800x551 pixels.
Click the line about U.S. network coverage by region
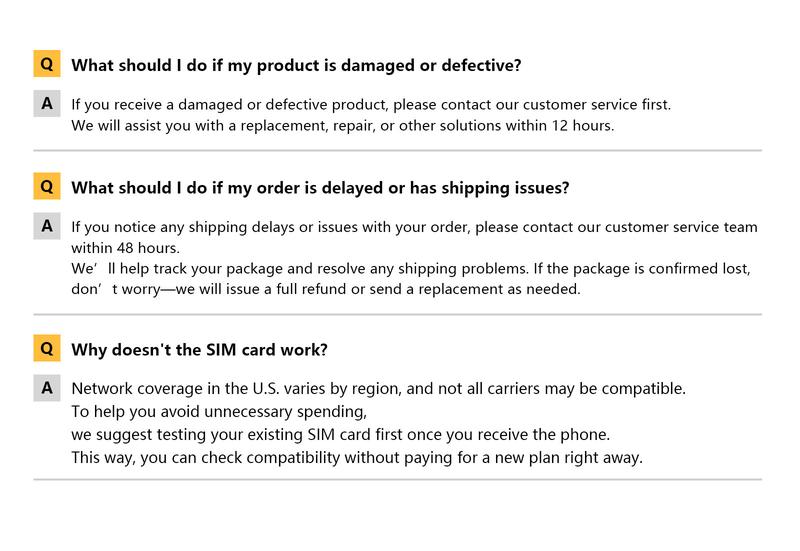coord(378,388)
